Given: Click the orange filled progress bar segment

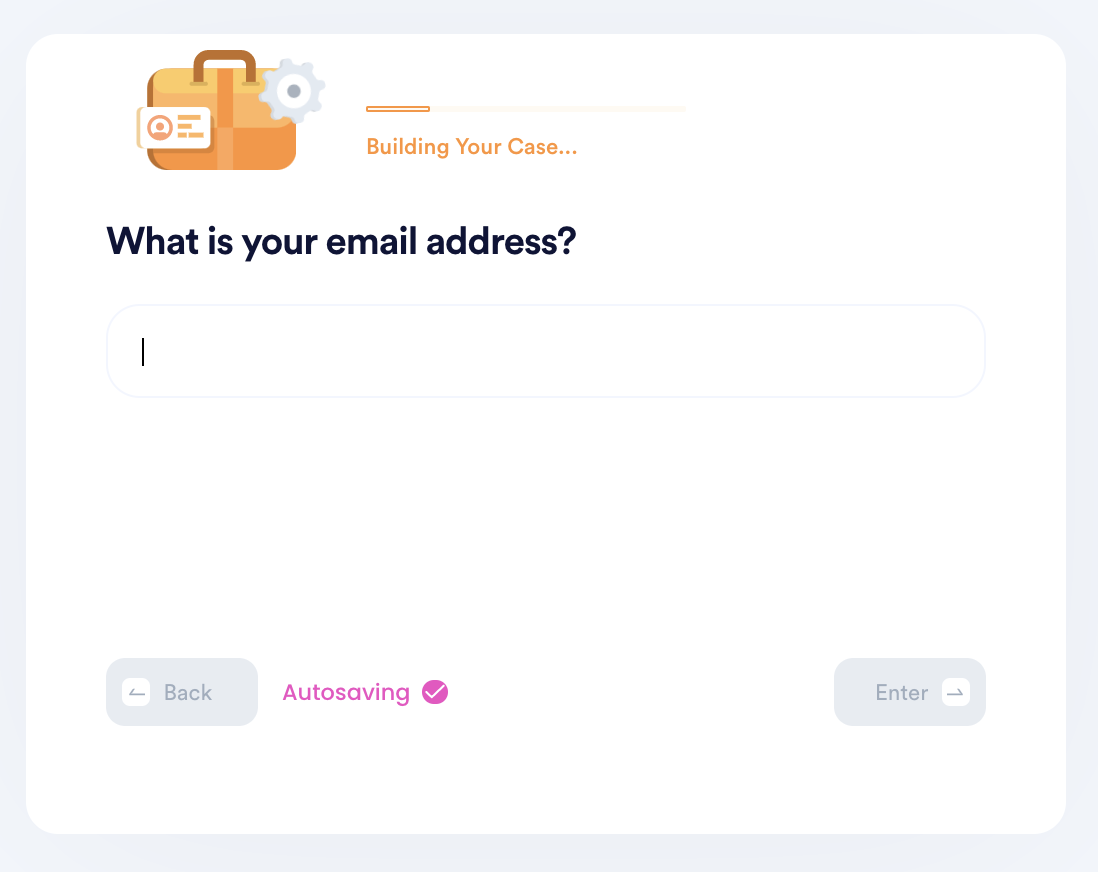Looking at the screenshot, I should 398,109.
